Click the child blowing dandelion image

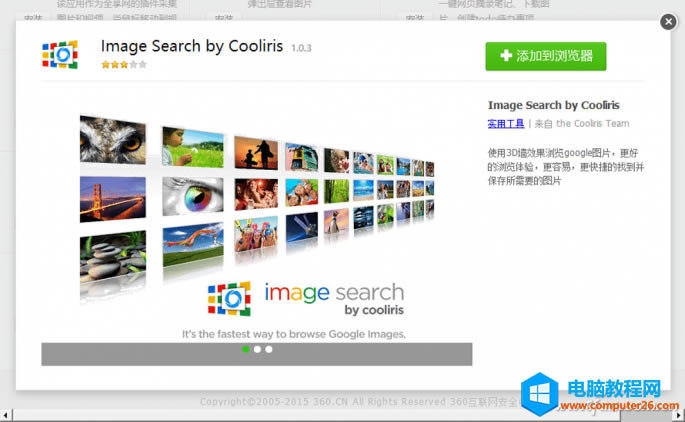point(193,147)
